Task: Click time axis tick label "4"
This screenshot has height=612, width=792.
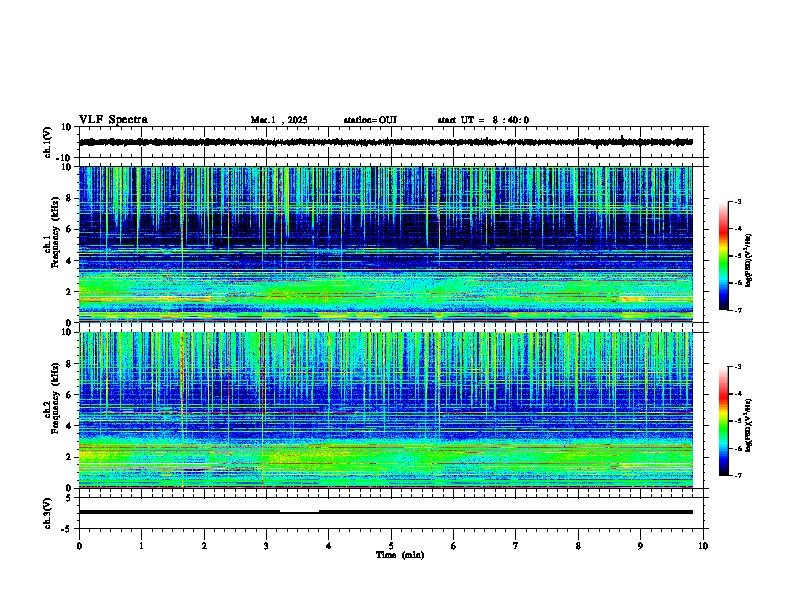Action: click(x=329, y=546)
